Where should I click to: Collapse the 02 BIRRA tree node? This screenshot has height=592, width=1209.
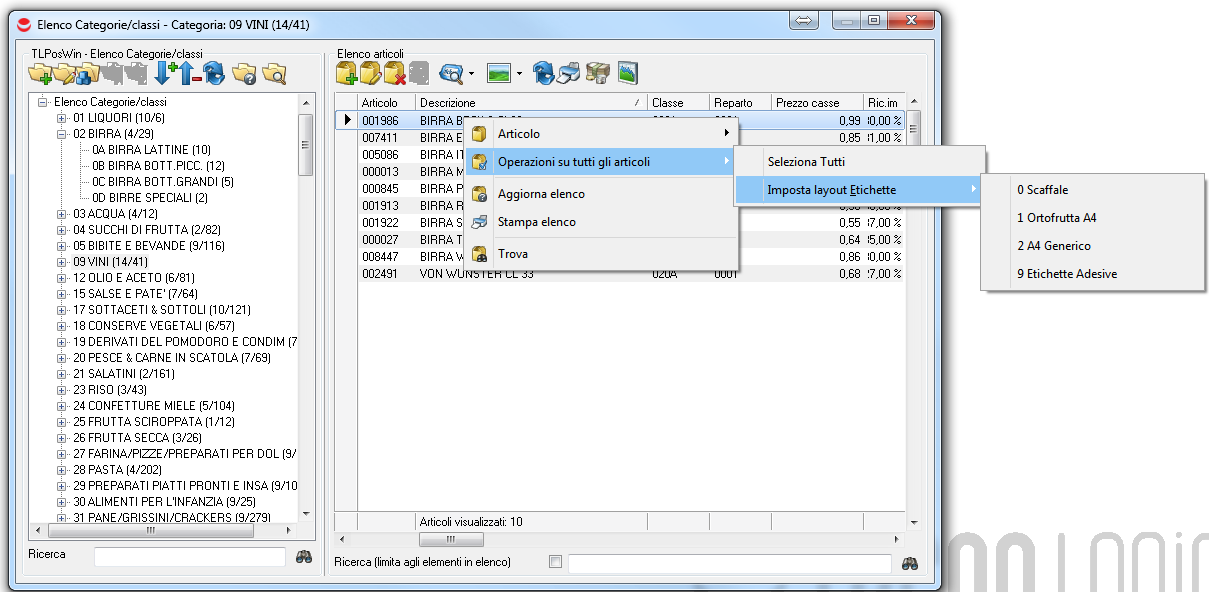click(x=62, y=134)
